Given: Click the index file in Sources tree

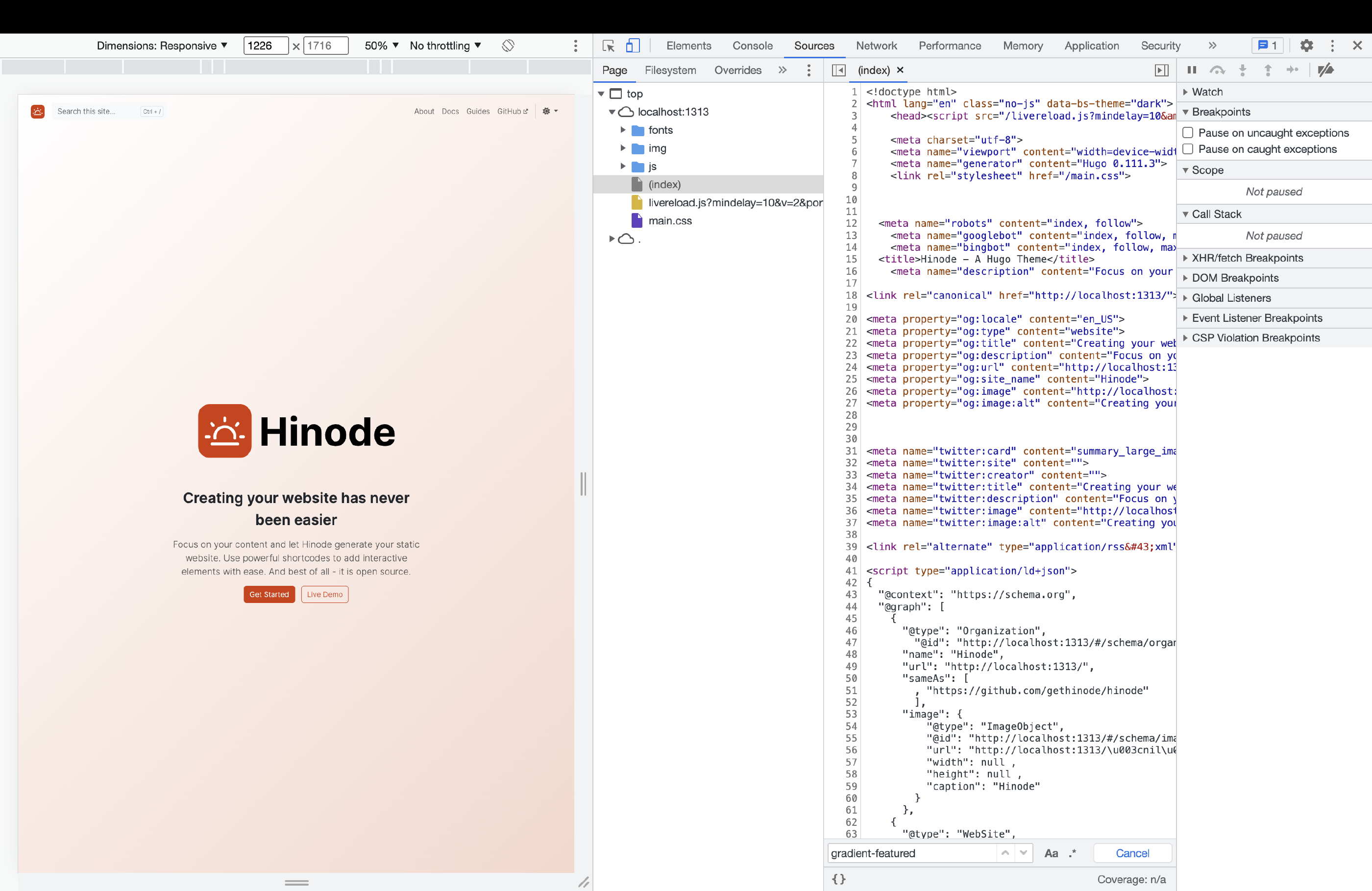Looking at the screenshot, I should coord(665,184).
